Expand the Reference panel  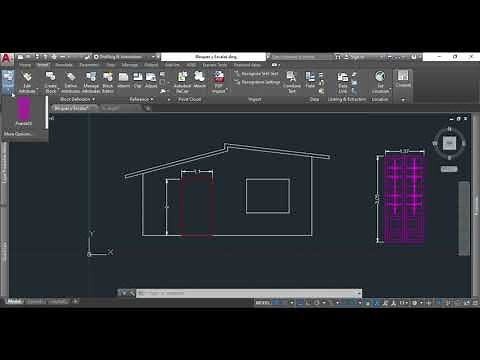point(141,99)
